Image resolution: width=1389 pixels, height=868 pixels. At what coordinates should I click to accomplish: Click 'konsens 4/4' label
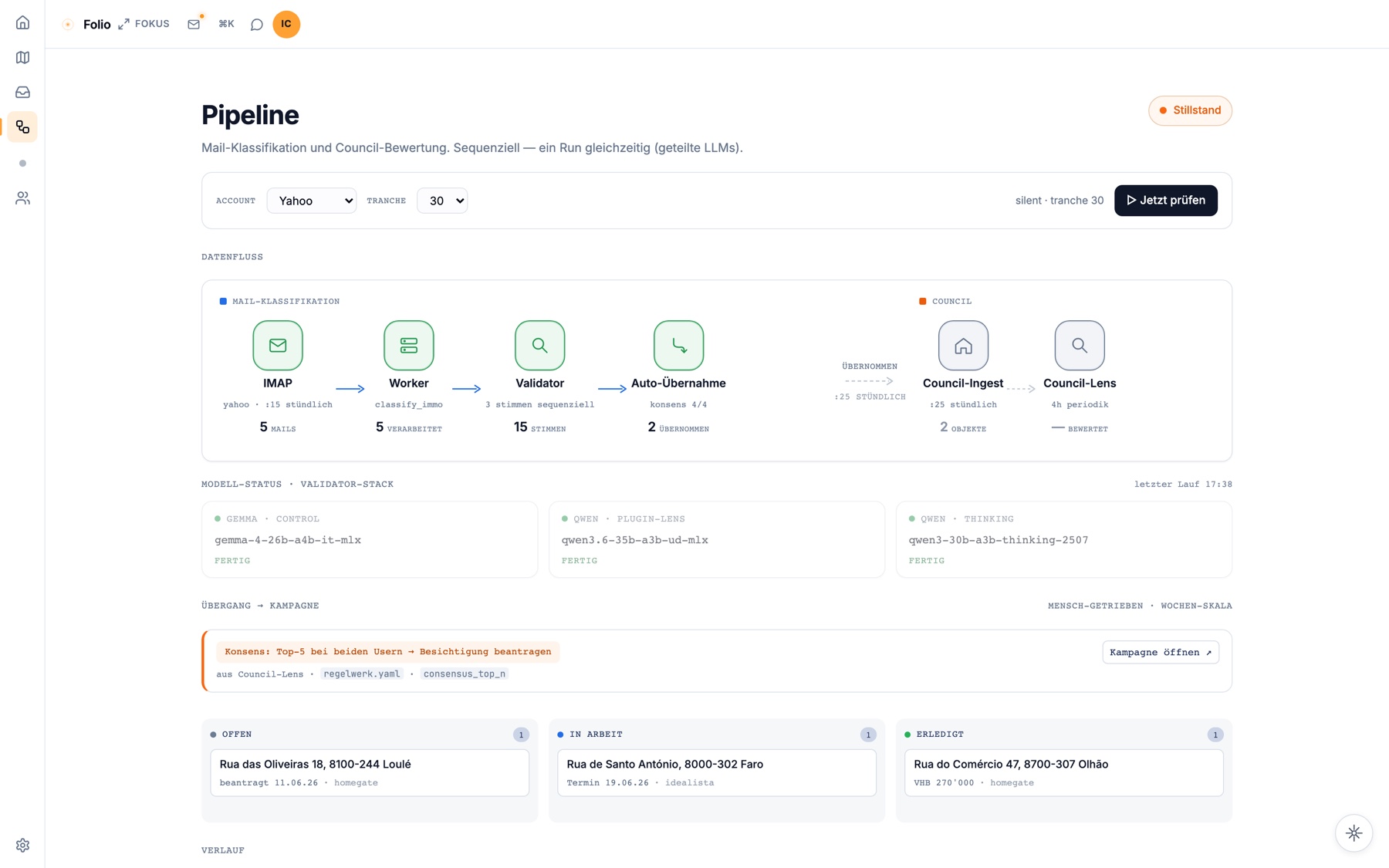coord(679,404)
